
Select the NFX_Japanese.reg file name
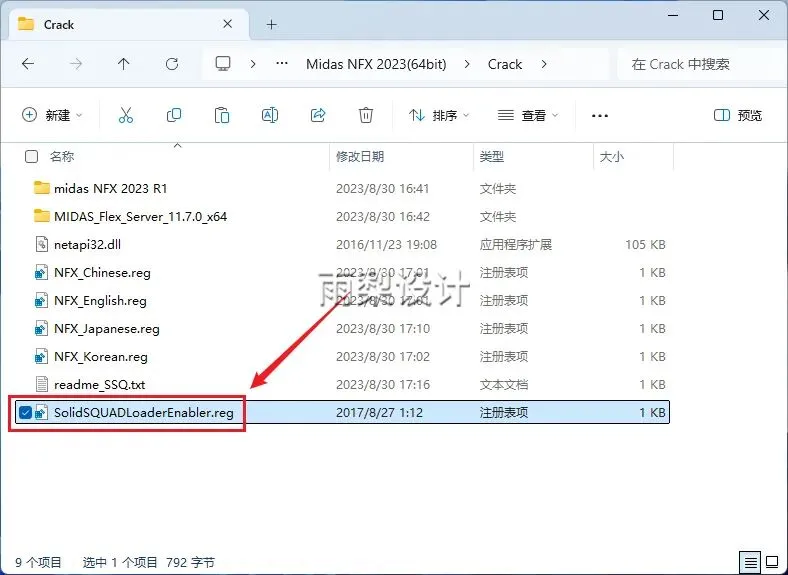point(107,329)
